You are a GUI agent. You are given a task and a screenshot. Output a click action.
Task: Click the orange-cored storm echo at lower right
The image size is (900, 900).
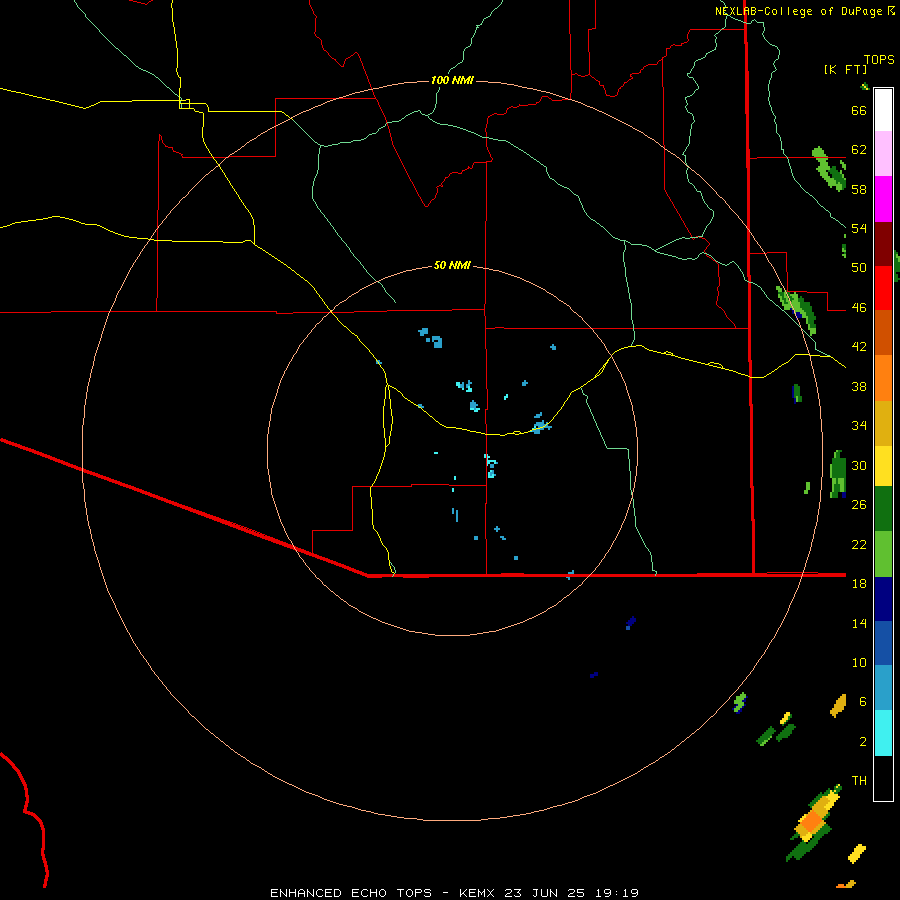[810, 822]
